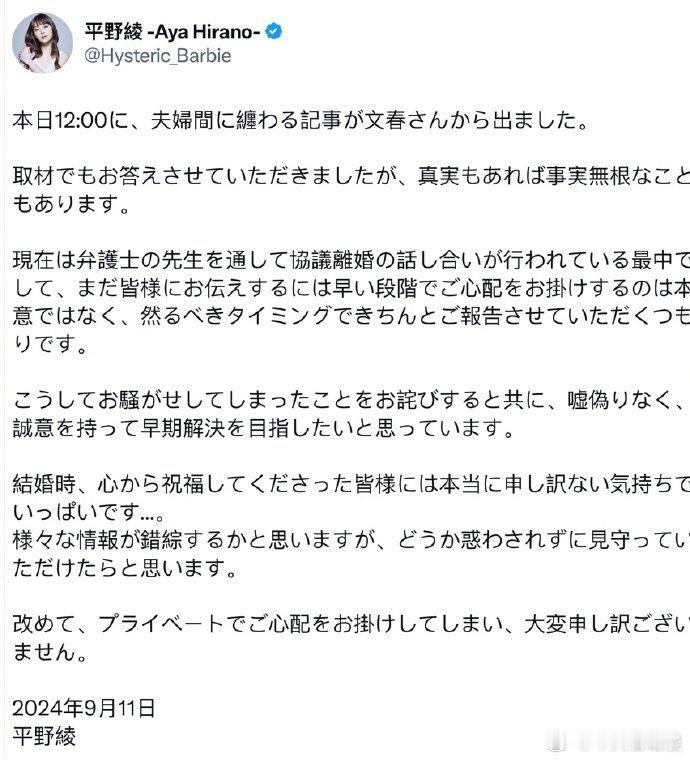Select the closing line starting 改めて、プライベート
This screenshot has height=760, width=690.
(x=351, y=624)
